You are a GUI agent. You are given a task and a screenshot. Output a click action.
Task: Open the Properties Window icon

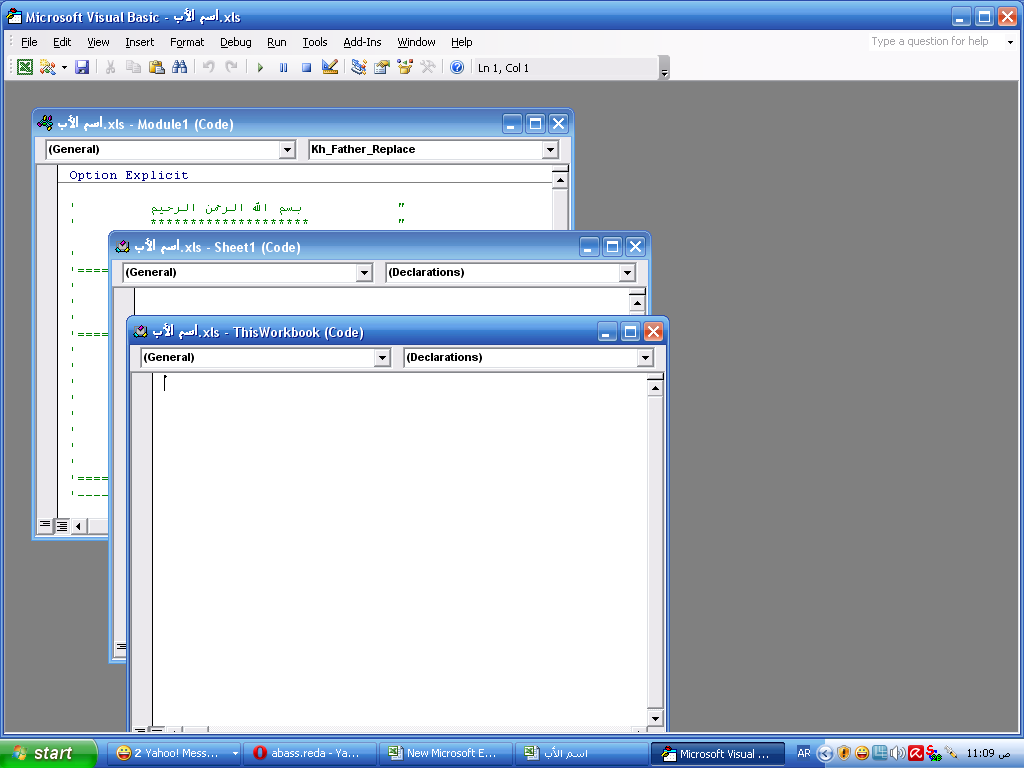point(381,67)
